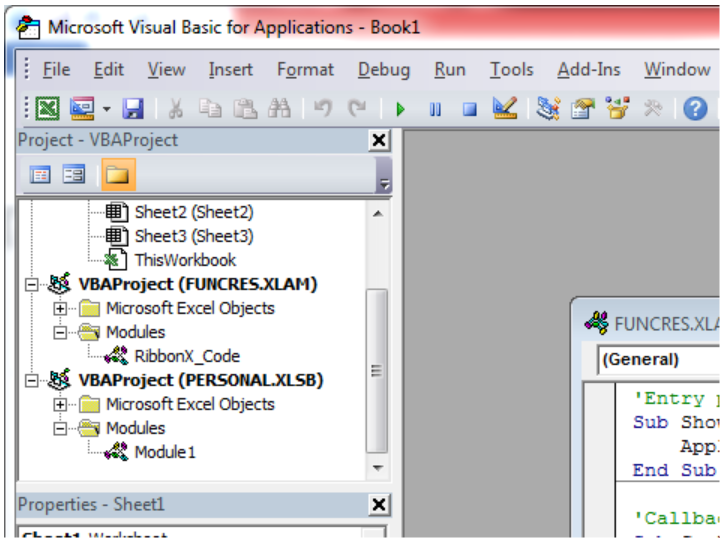Open the Window menu
Screen dimensions: 724x543
point(677,70)
